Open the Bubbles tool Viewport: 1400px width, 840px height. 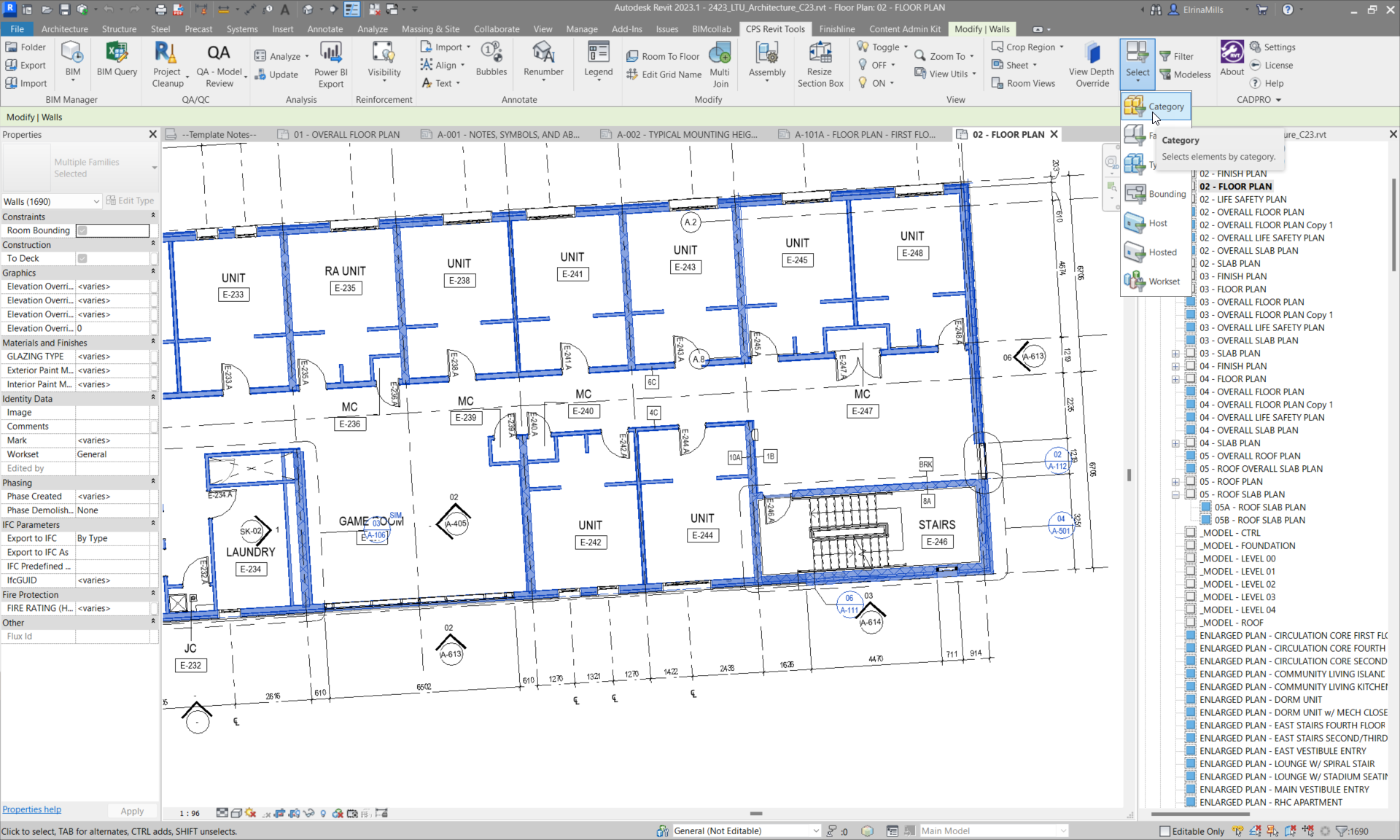click(491, 54)
